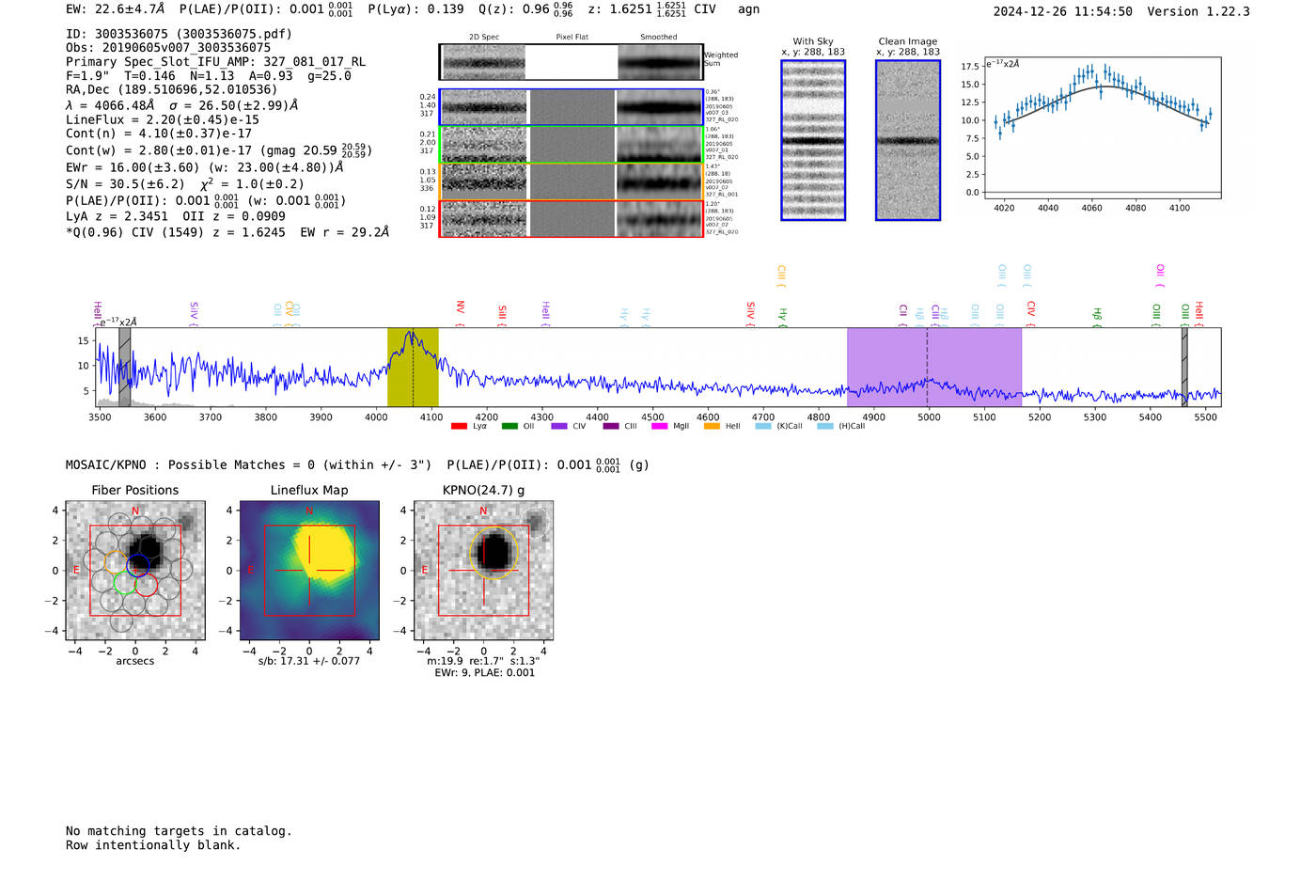The width and height of the screenshot is (1316, 896).
Task: Select the green-bordered 2D fiber spectrum row
Action: tap(572, 145)
